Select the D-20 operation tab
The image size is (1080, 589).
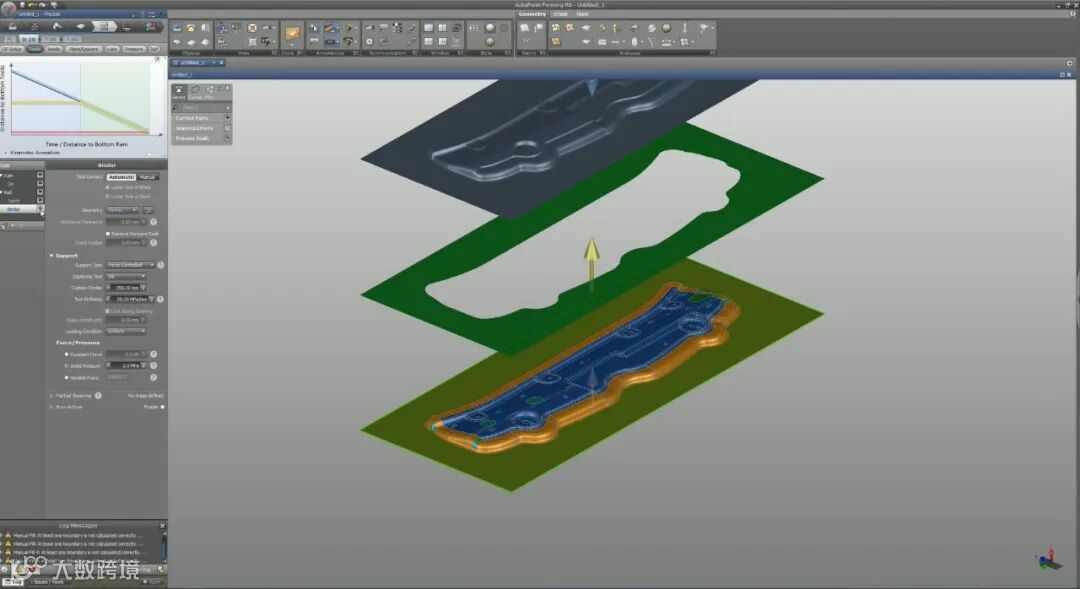[x=29, y=39]
